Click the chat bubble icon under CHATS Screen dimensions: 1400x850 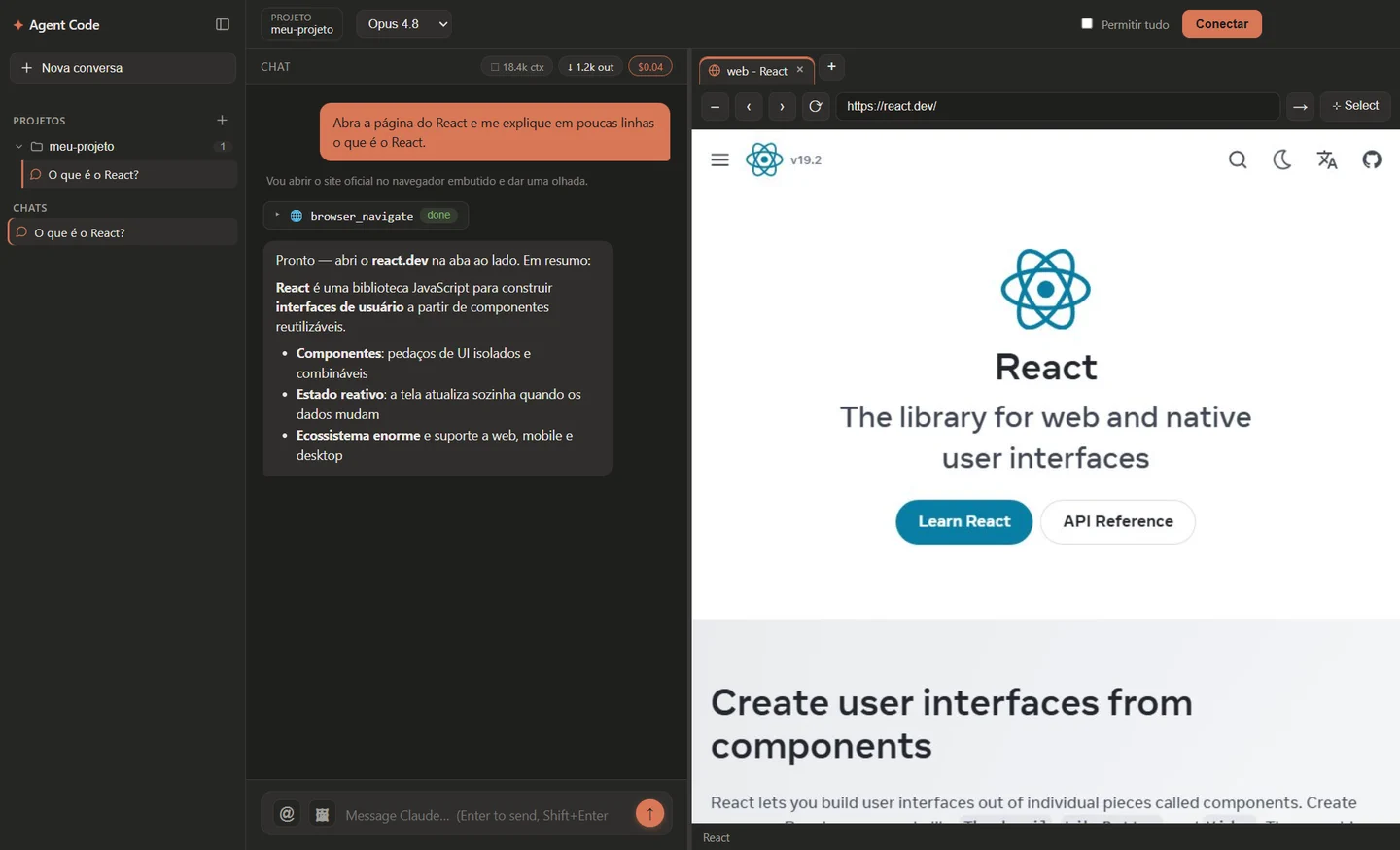[21, 232]
